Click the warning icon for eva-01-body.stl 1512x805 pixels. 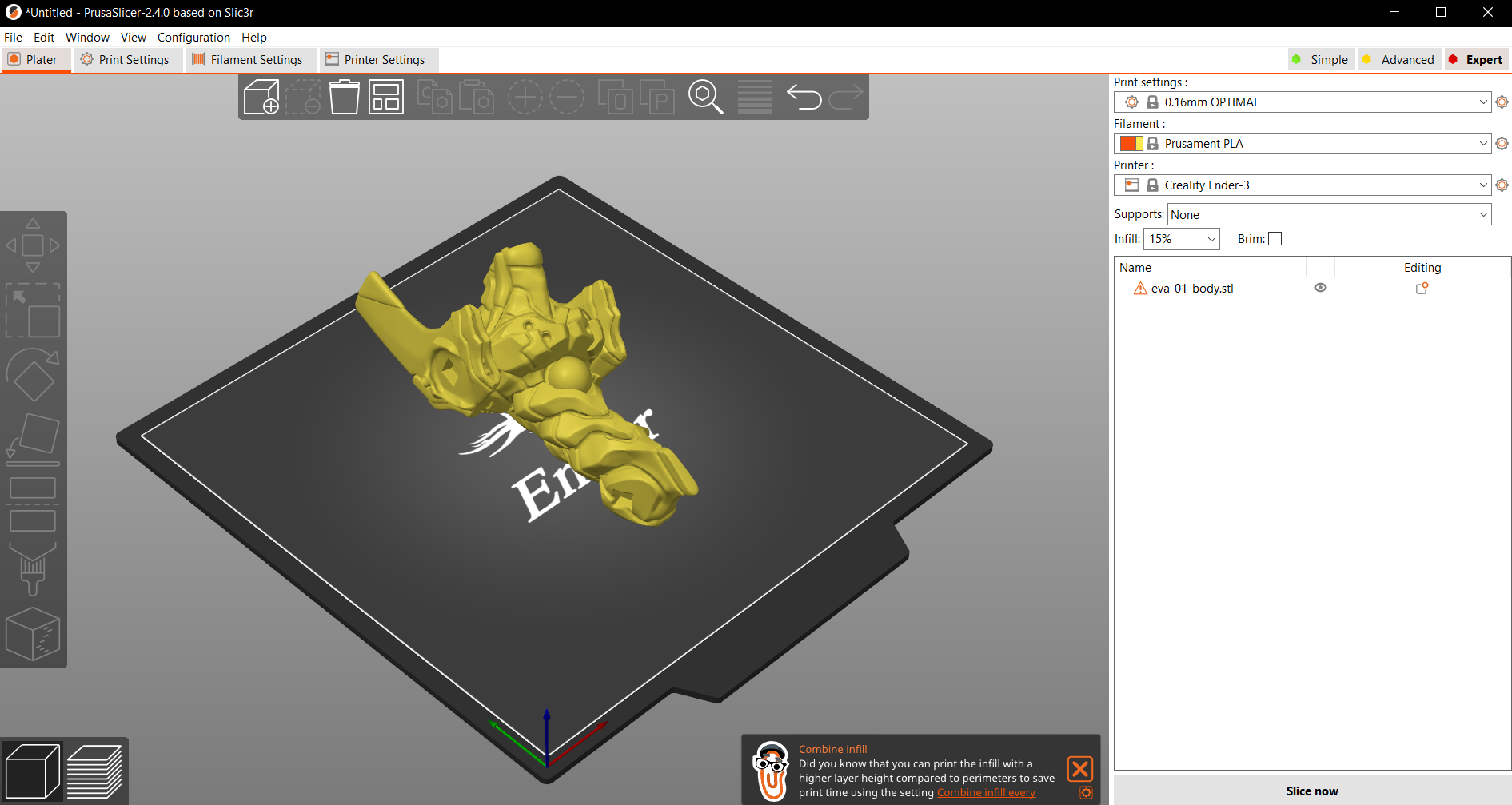(x=1140, y=289)
